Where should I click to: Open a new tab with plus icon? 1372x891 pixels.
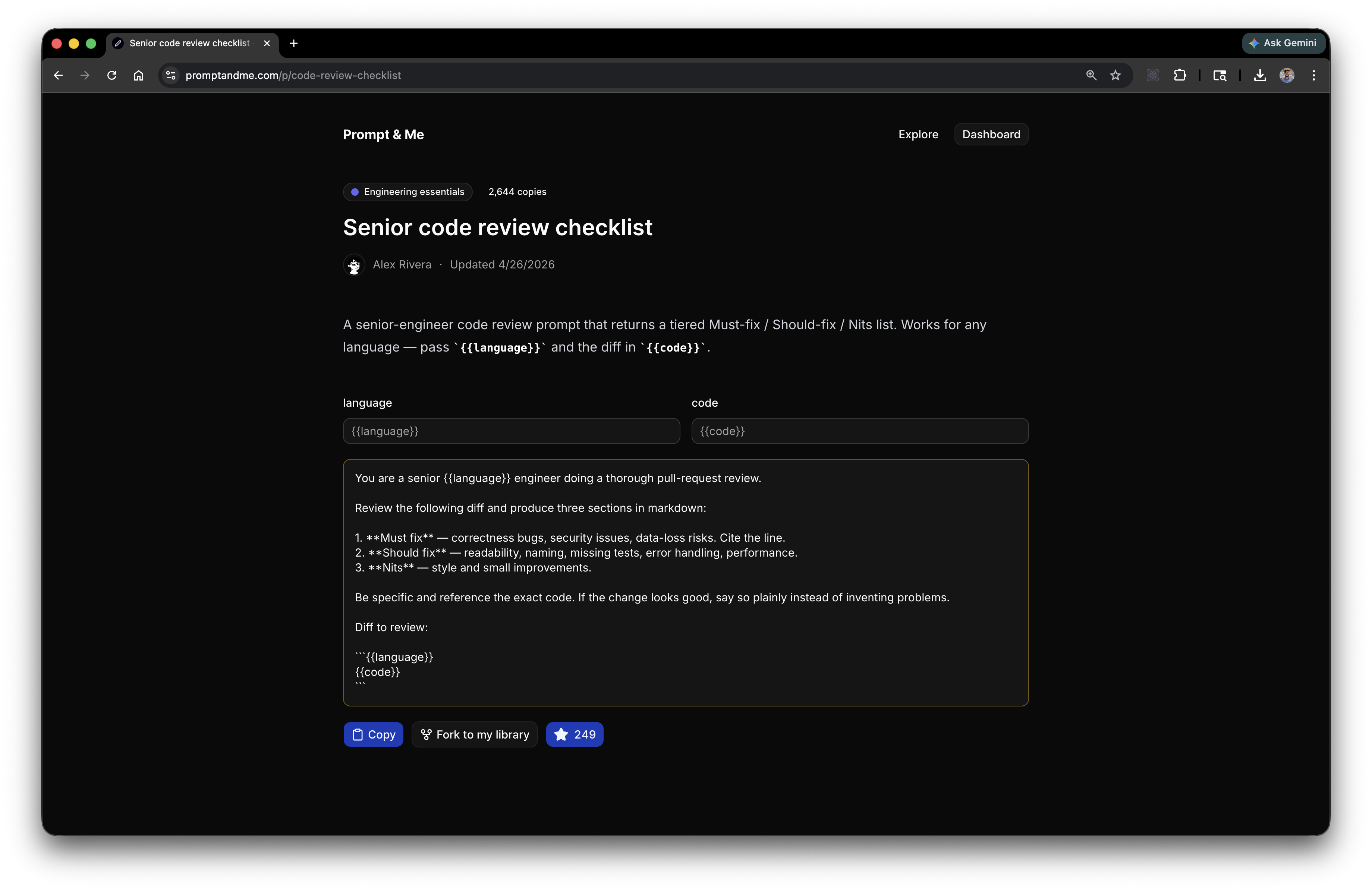tap(293, 43)
